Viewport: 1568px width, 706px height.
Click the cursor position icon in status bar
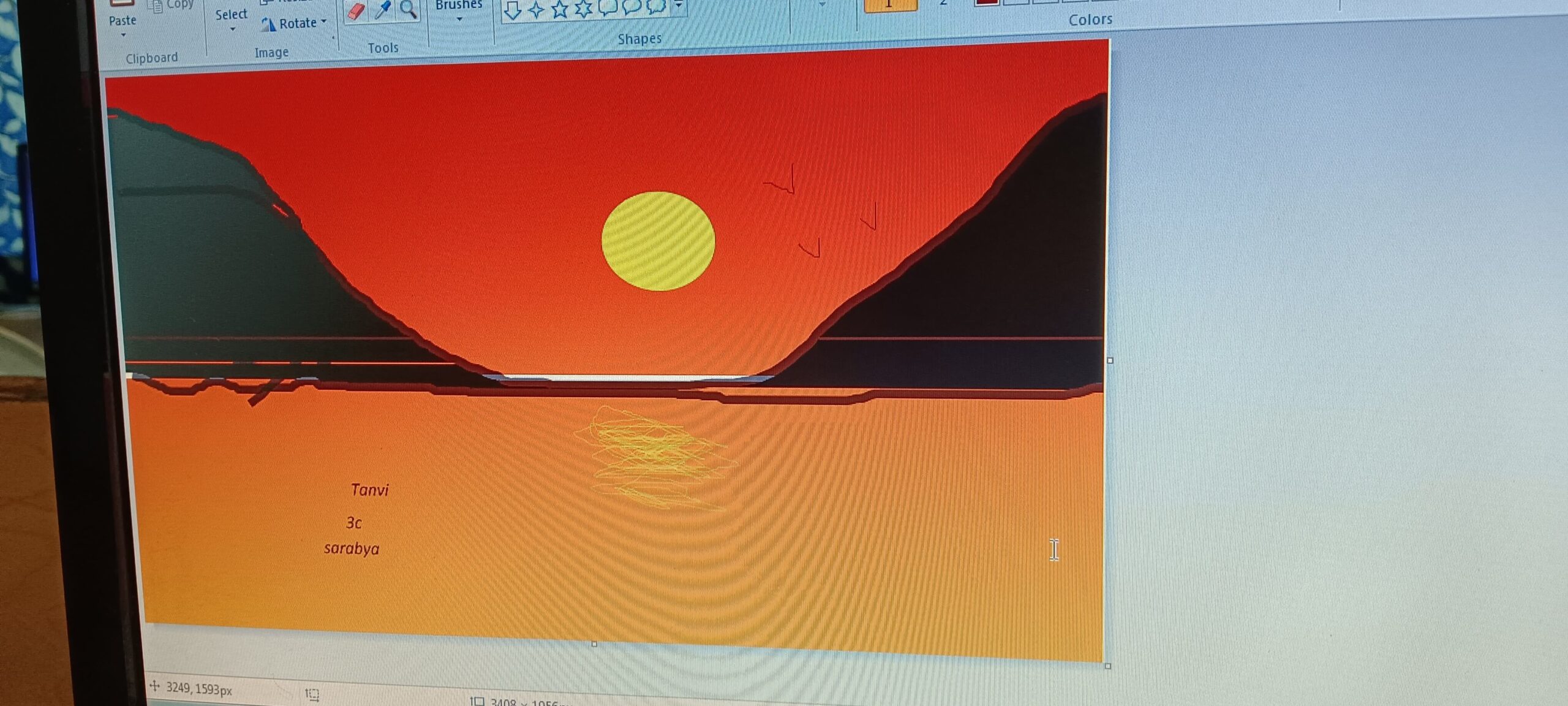[x=155, y=686]
